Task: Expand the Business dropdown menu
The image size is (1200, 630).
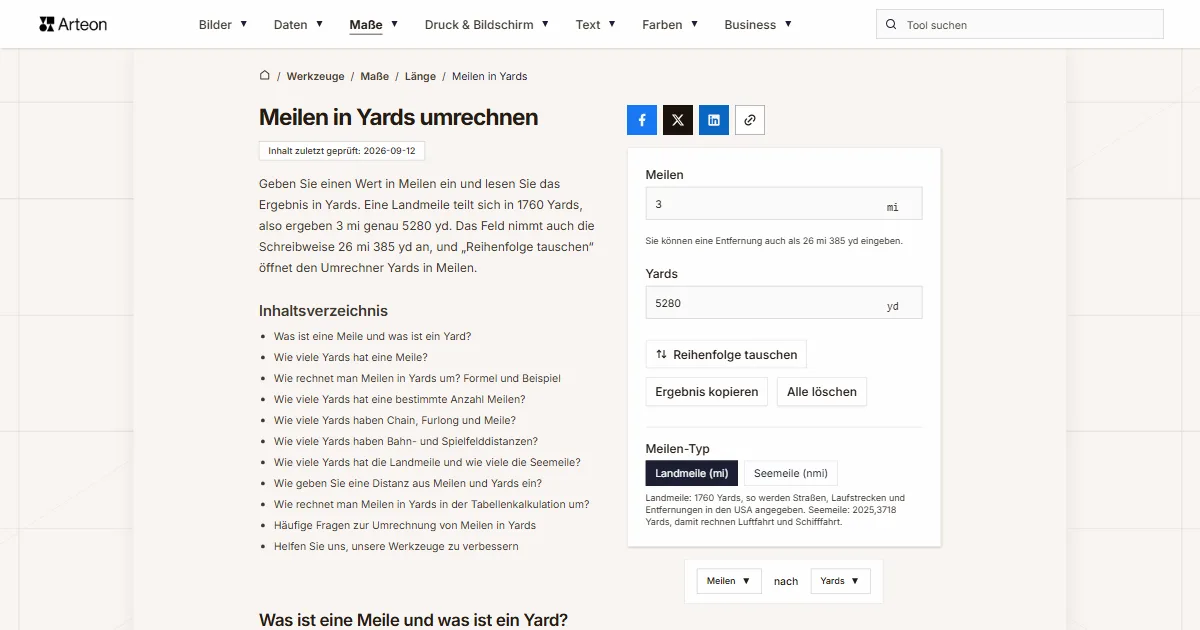Action: click(x=758, y=25)
